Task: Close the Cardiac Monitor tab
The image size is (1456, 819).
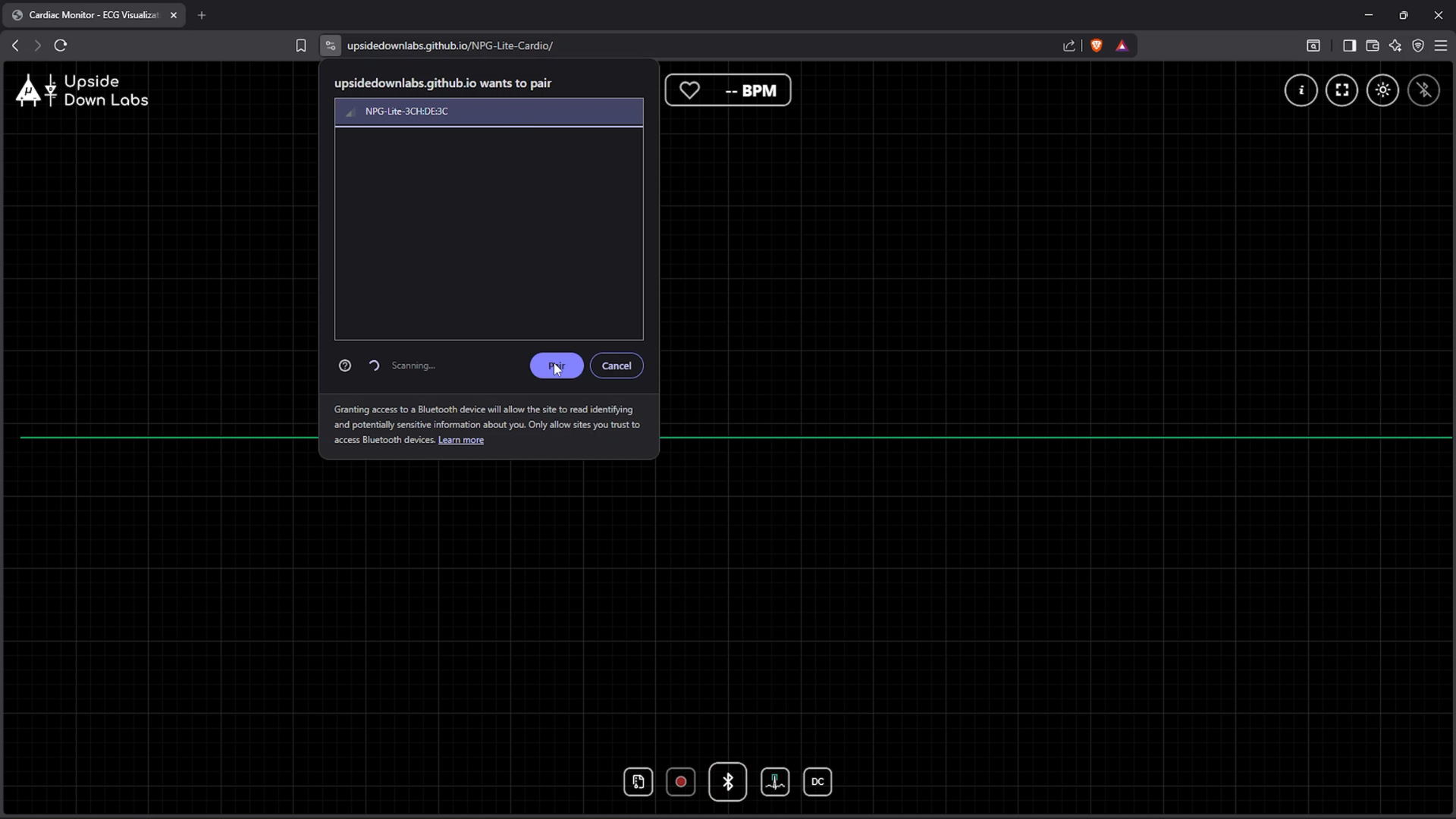Action: [174, 14]
